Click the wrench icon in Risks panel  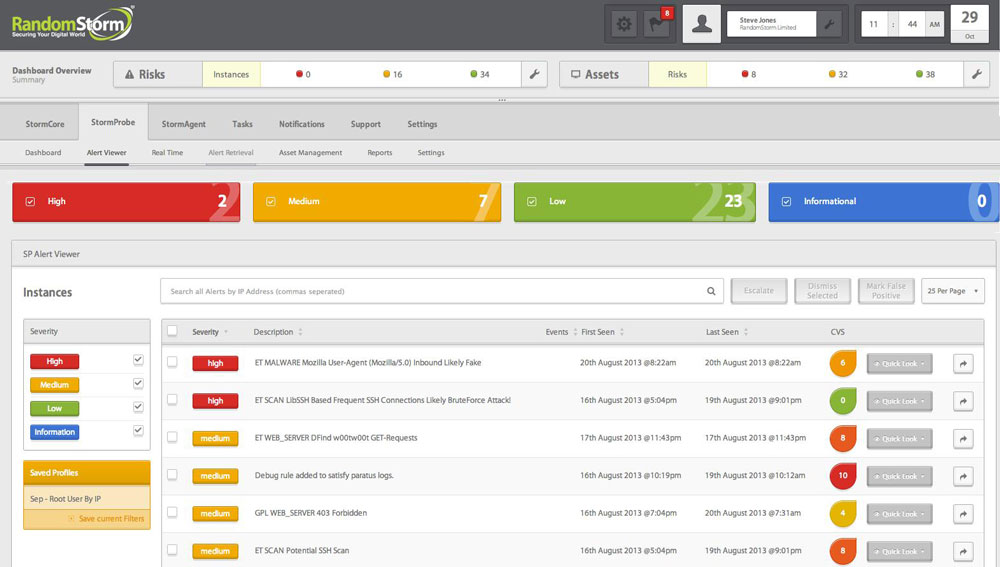pyautogui.click(x=534, y=74)
